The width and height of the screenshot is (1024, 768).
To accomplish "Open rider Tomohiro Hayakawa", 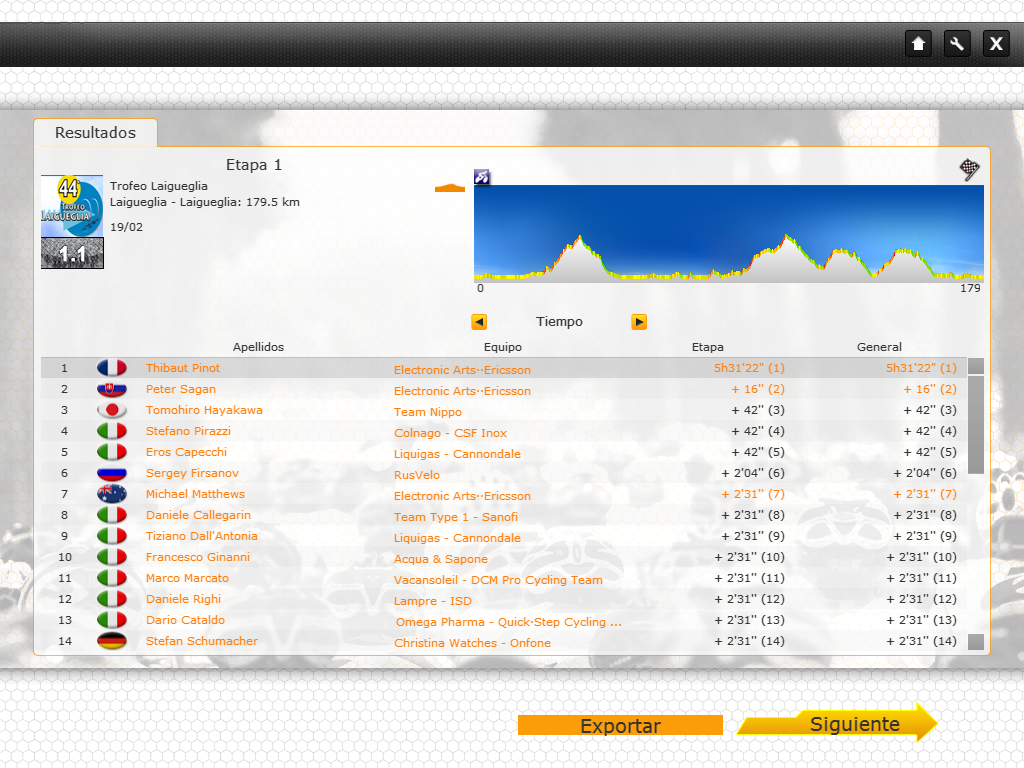I will coord(204,410).
